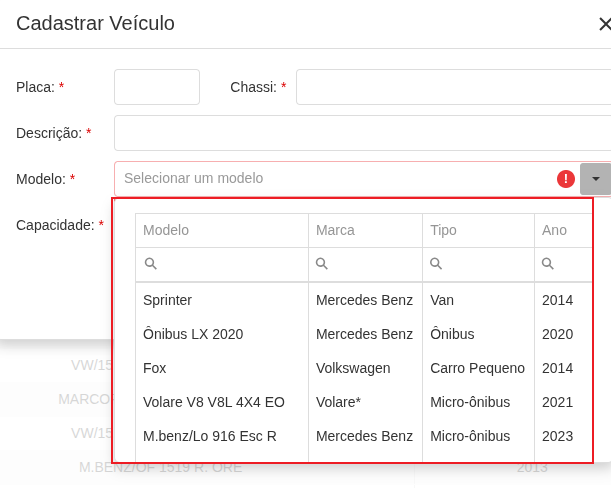This screenshot has width=611, height=488.
Task: Click search icon in Modelo filter
Action: pyautogui.click(x=151, y=264)
